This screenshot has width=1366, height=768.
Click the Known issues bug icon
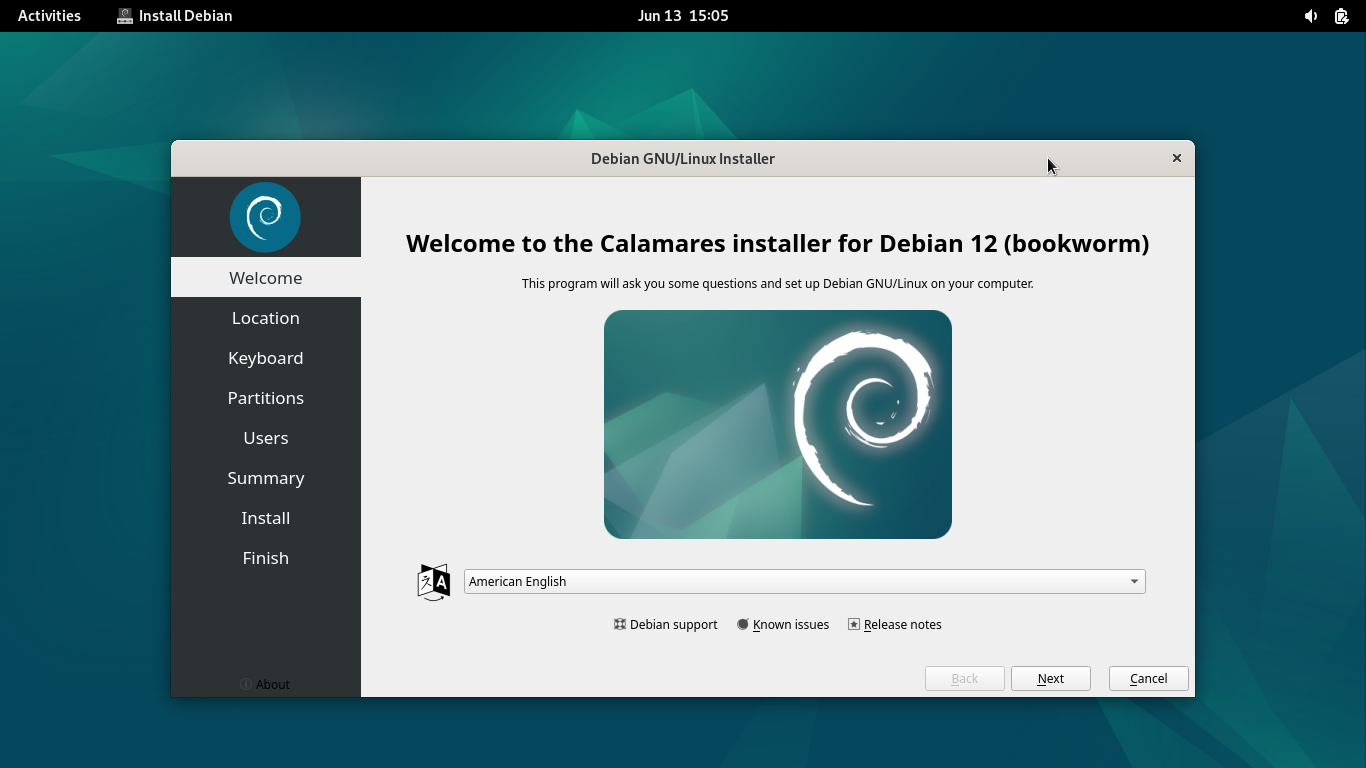(743, 624)
